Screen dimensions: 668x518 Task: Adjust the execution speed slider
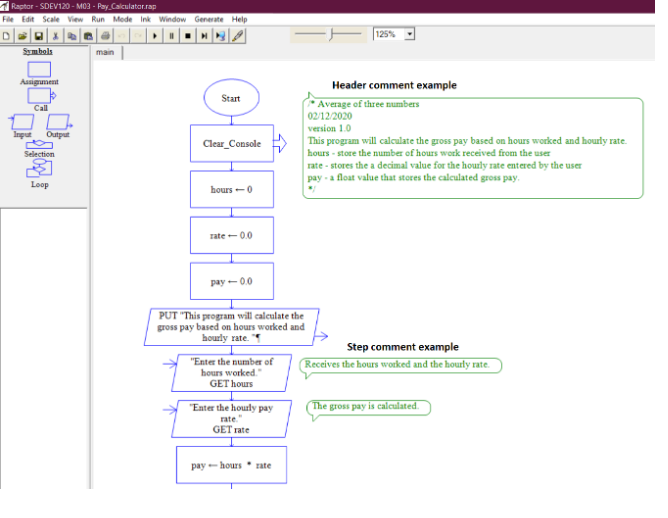point(328,35)
